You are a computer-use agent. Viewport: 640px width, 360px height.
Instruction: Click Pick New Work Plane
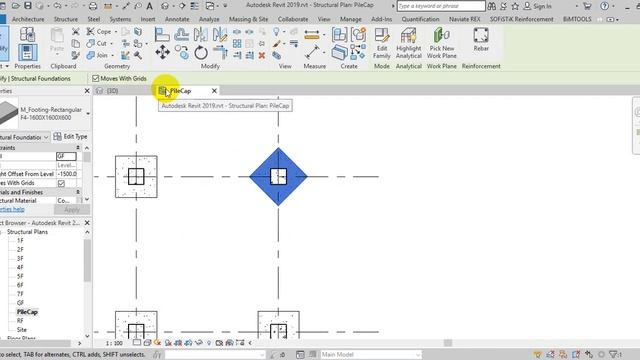442,44
